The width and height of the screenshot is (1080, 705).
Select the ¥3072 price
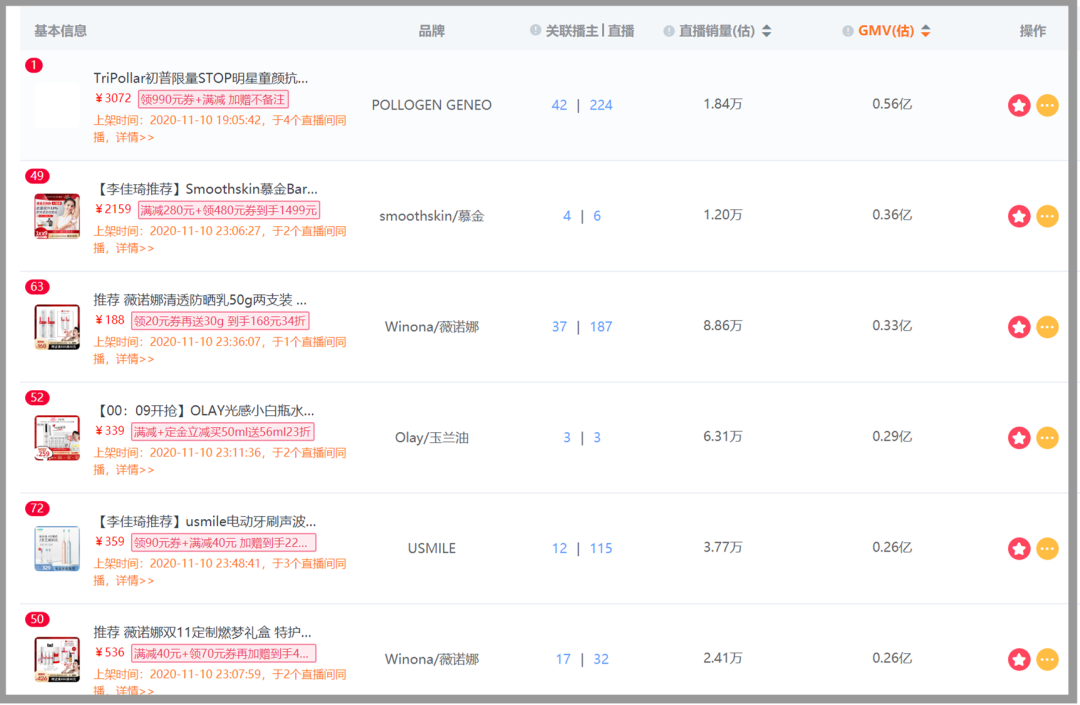(x=113, y=98)
